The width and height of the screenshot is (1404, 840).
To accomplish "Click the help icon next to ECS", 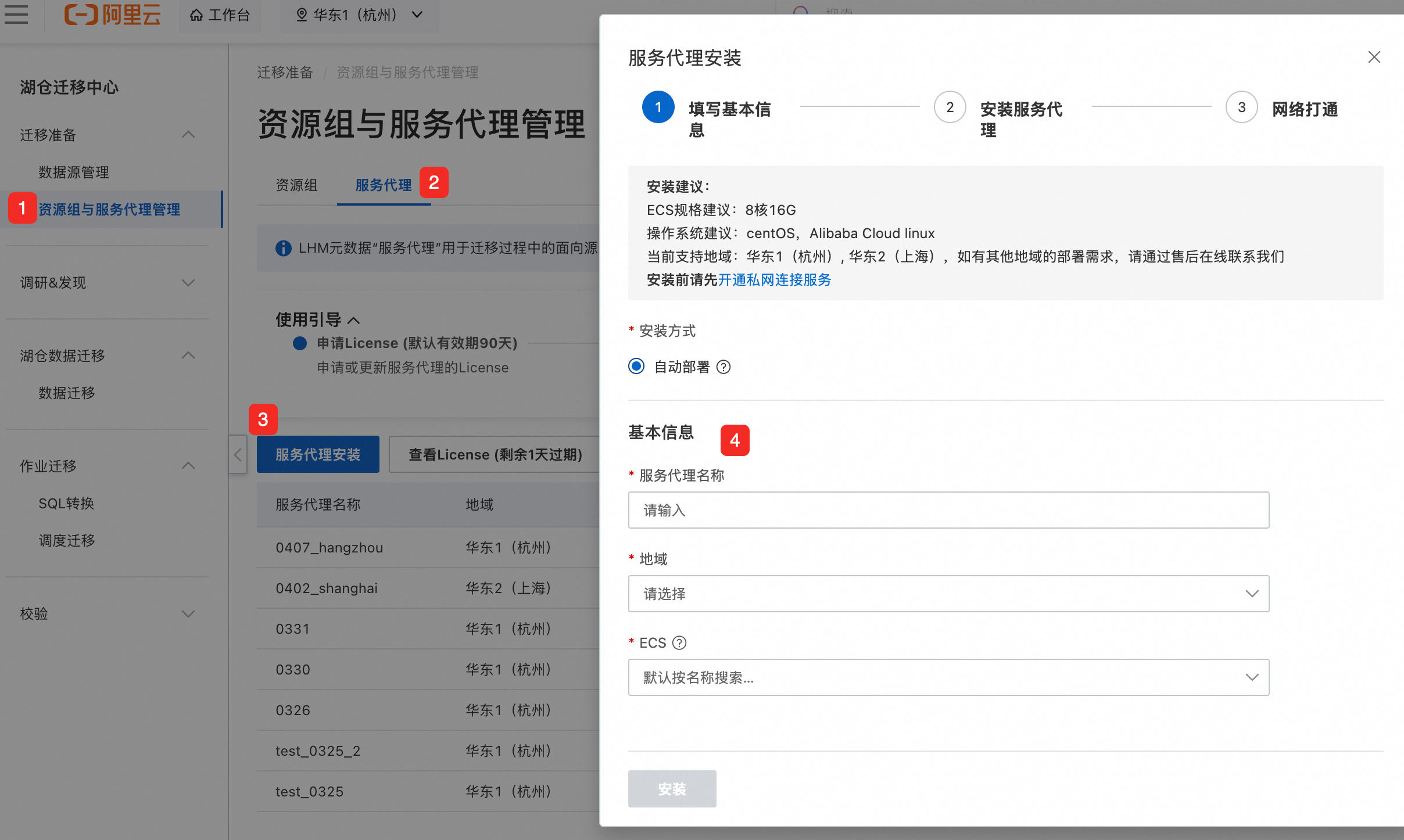I will tap(679, 642).
